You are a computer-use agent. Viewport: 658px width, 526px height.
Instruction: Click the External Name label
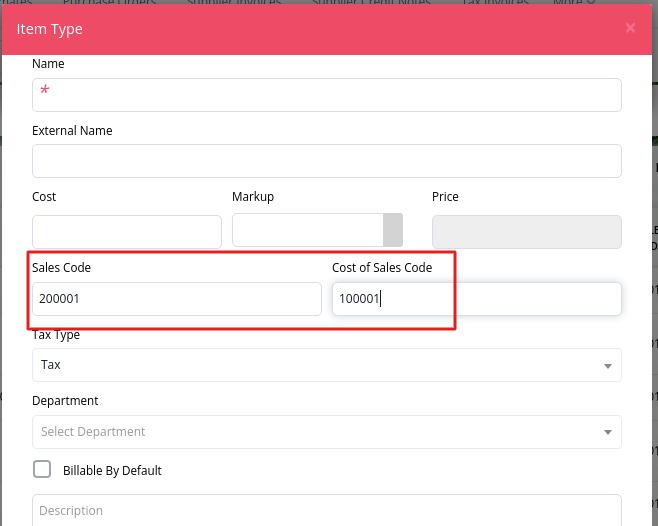coord(72,131)
